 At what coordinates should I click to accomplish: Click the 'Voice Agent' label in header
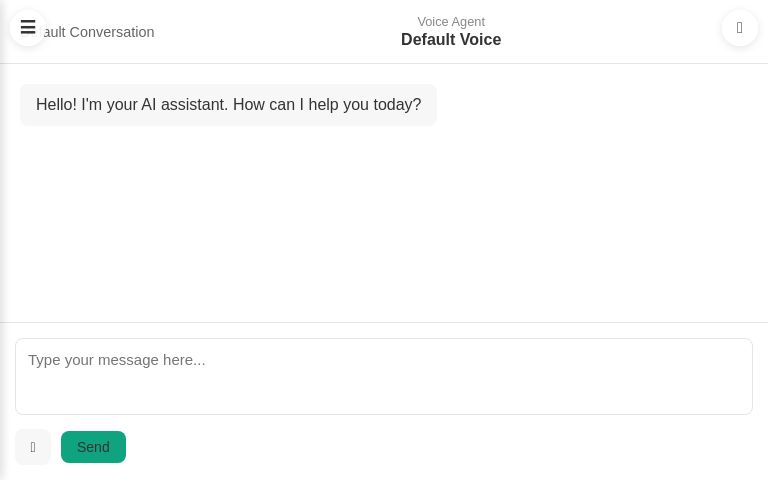pos(451,21)
